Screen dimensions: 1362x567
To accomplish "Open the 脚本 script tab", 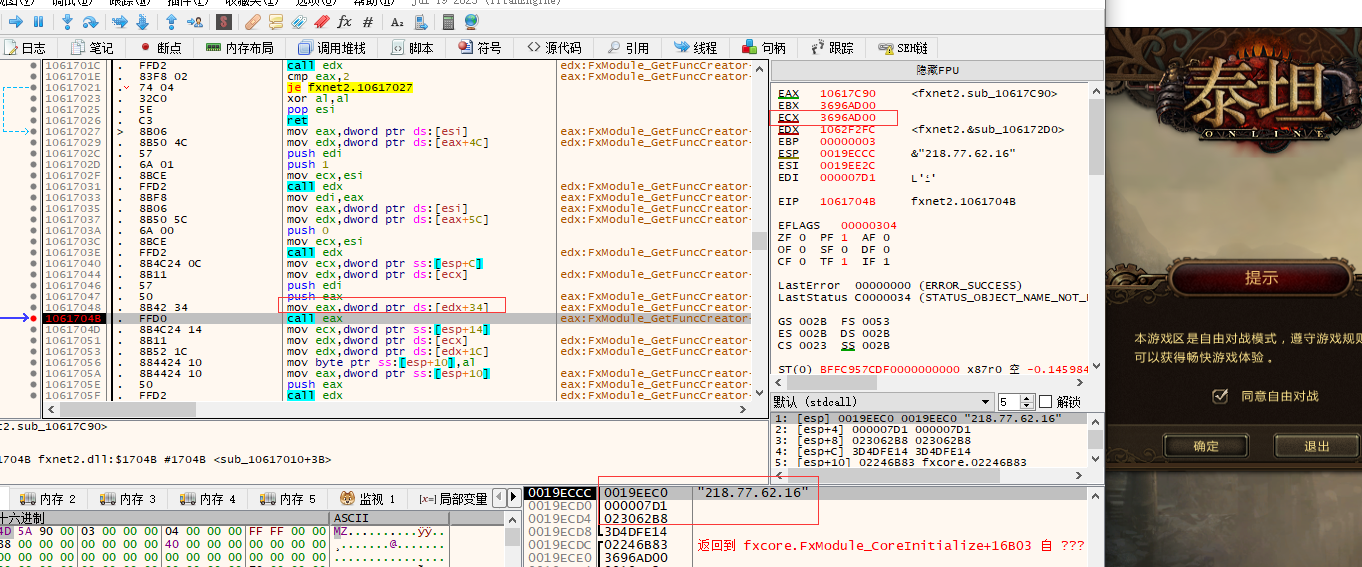I will (x=412, y=48).
